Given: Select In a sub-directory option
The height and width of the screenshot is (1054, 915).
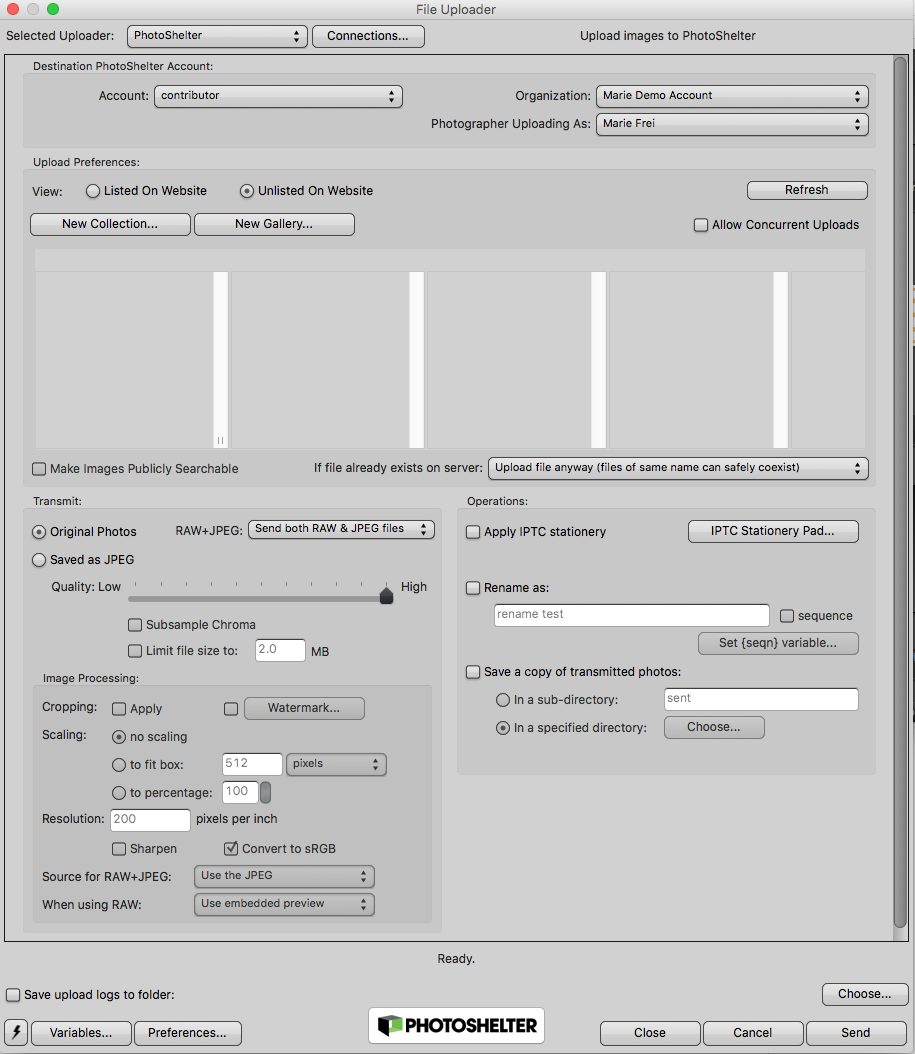Looking at the screenshot, I should coord(502,700).
